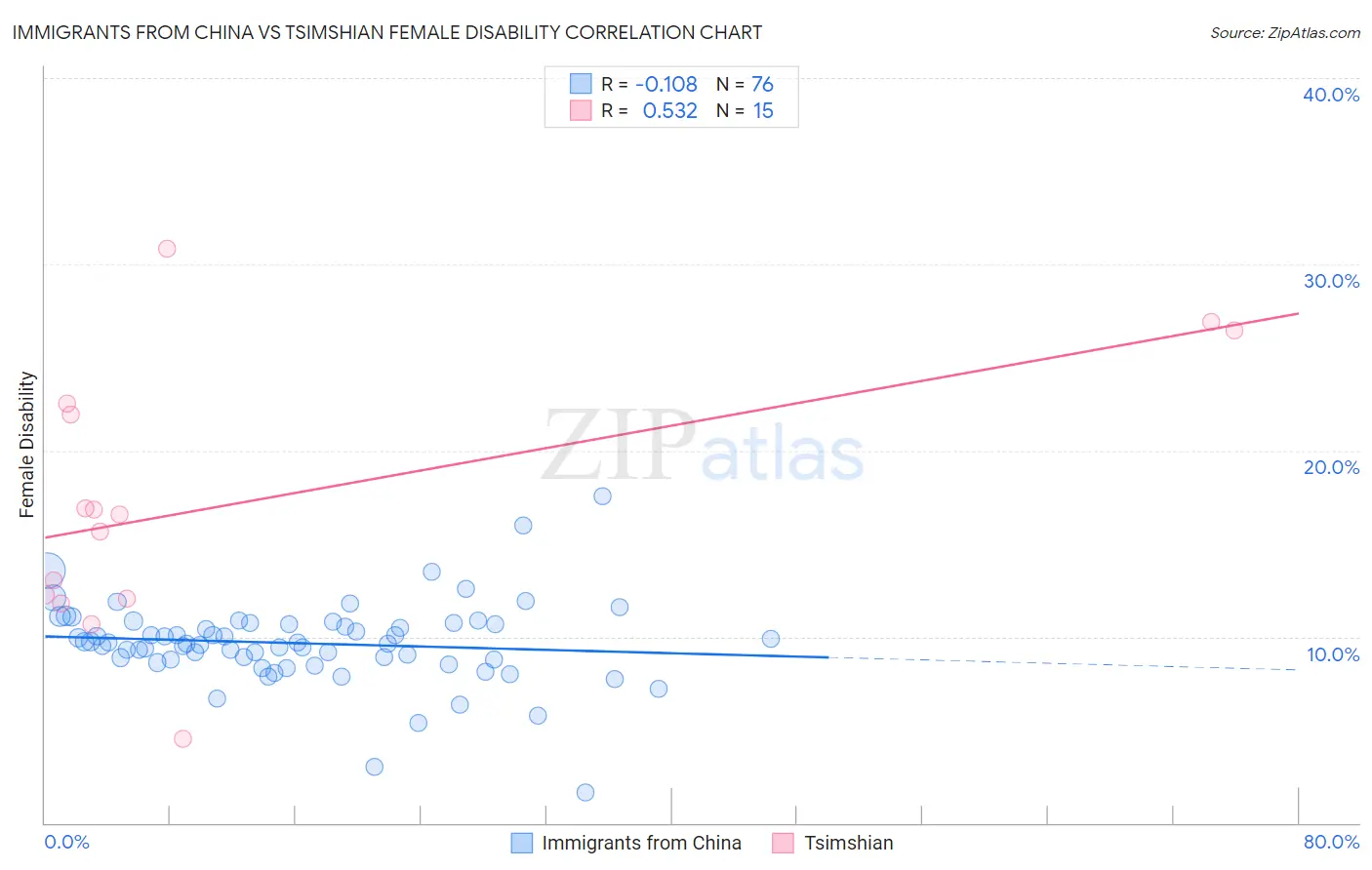Select the Immigrants from China legend label
This screenshot has height=870, width=1372.
click(641, 843)
